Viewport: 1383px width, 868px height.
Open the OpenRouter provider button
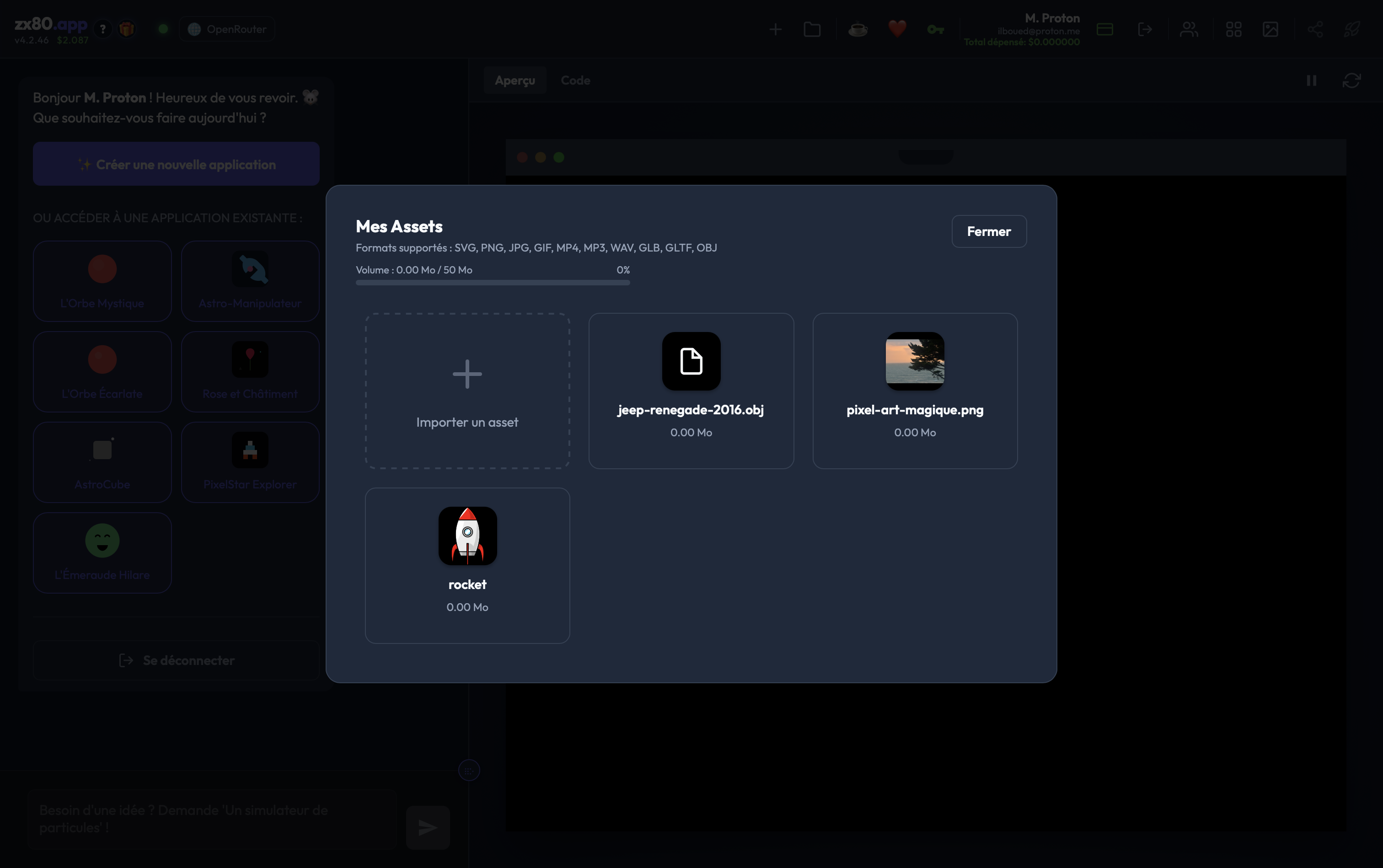pos(227,29)
